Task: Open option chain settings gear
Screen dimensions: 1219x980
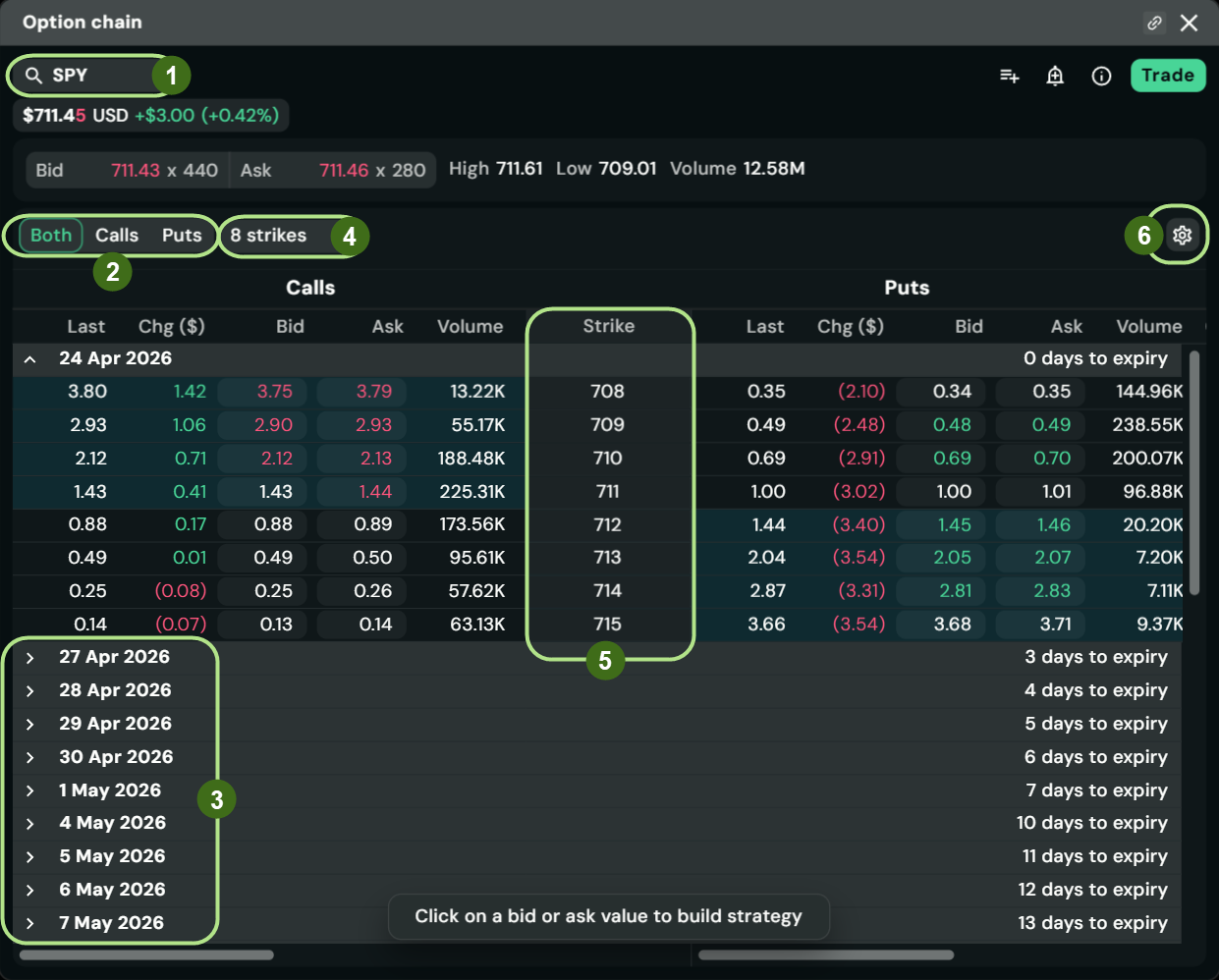Action: click(x=1183, y=236)
